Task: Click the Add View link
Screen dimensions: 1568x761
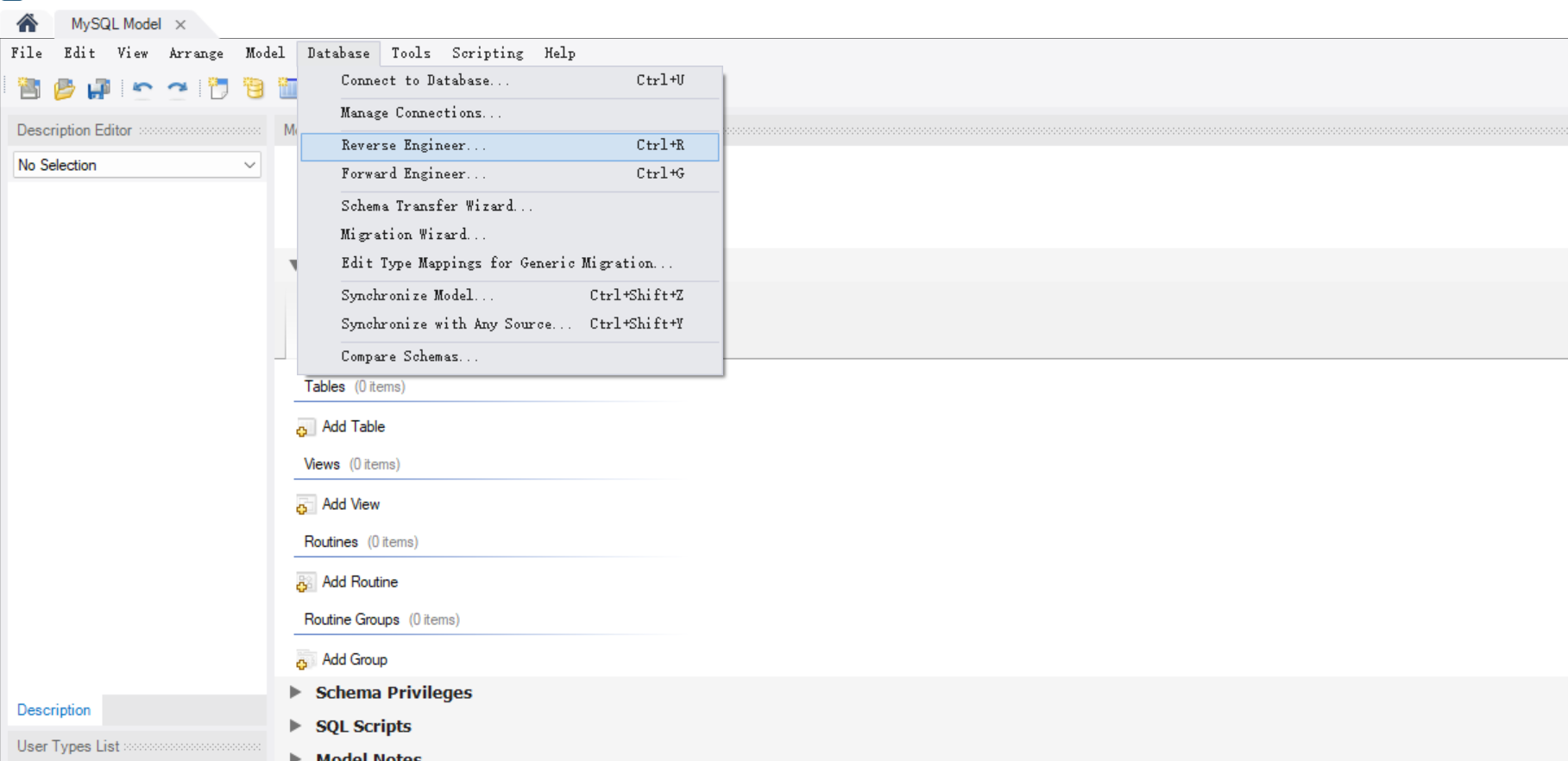Action: pos(351,505)
